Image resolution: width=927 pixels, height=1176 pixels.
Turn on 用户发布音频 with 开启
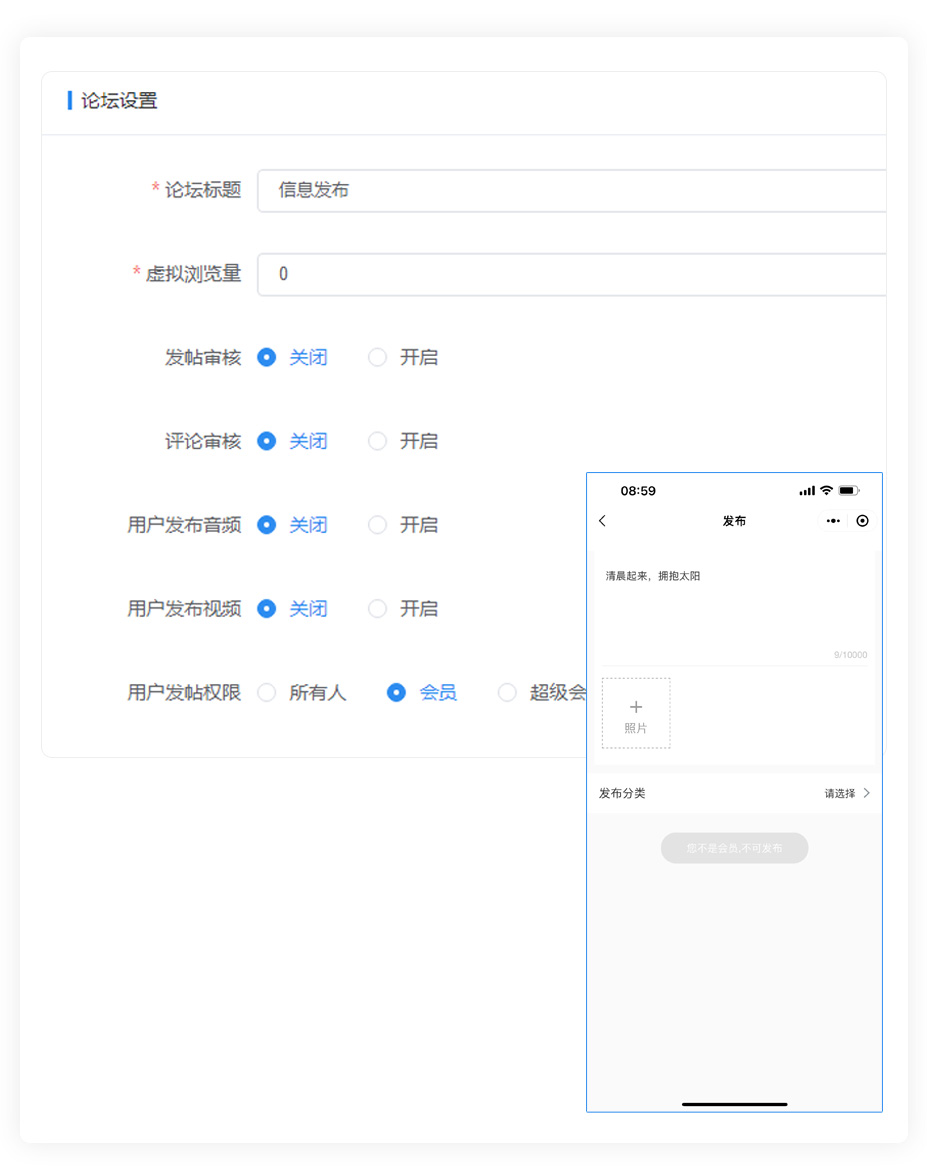tap(377, 525)
